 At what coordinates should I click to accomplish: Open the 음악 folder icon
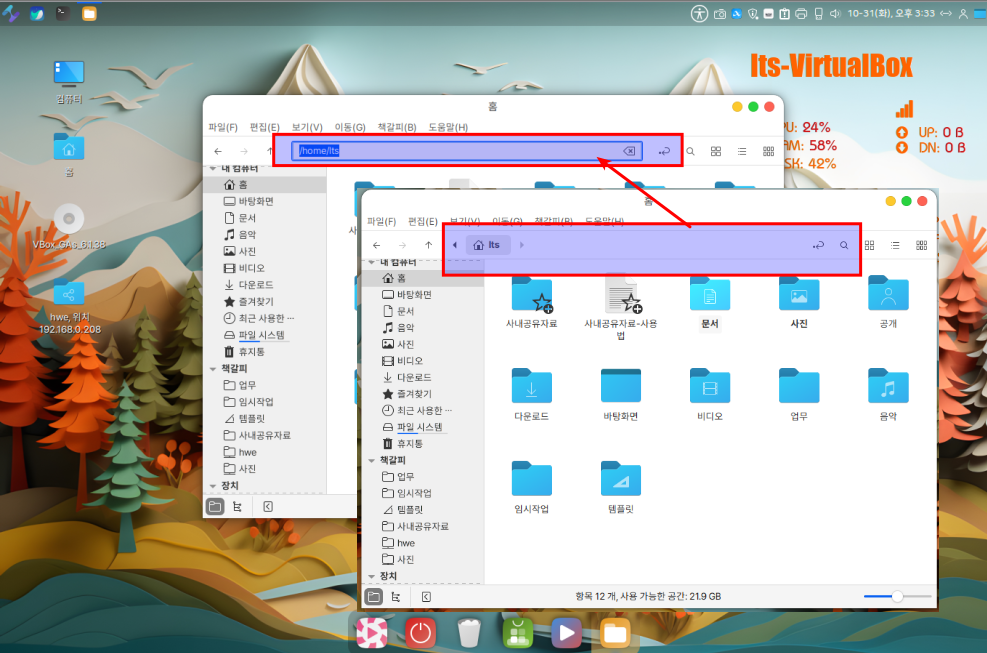pyautogui.click(x=888, y=387)
